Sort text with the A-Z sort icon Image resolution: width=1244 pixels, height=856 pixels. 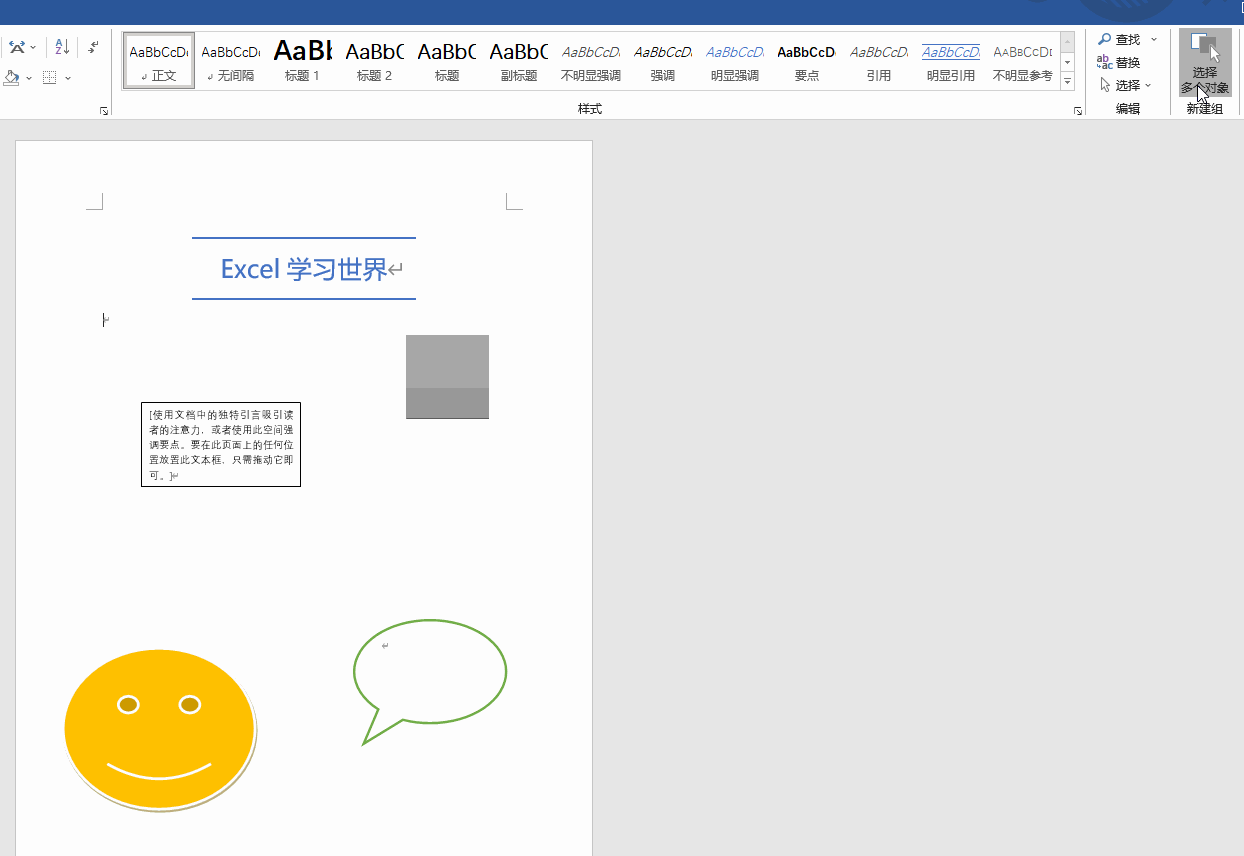(x=62, y=47)
